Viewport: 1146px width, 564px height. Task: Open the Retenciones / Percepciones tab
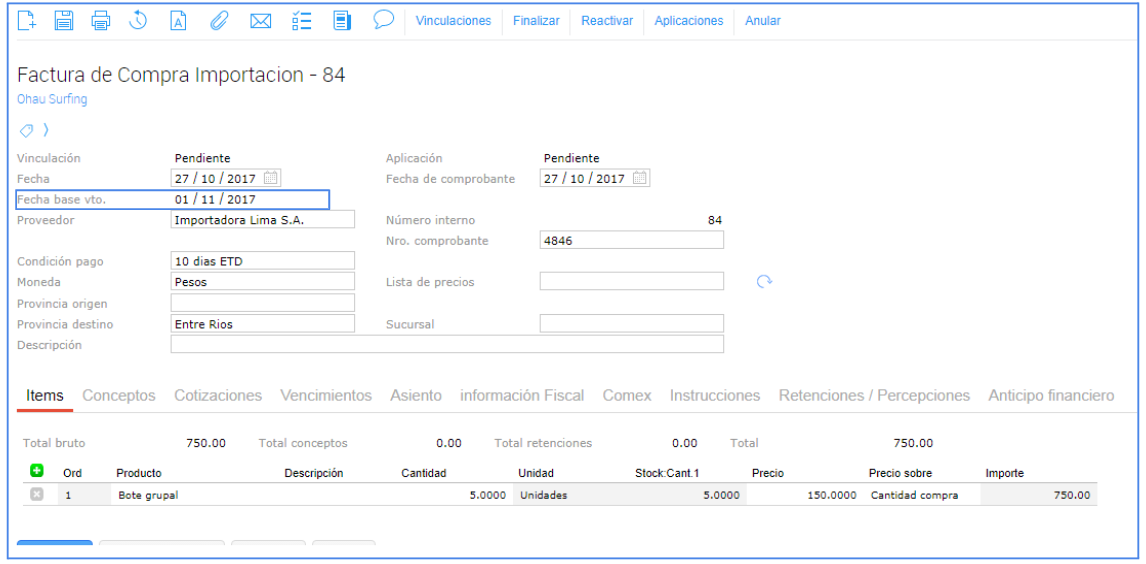point(874,396)
